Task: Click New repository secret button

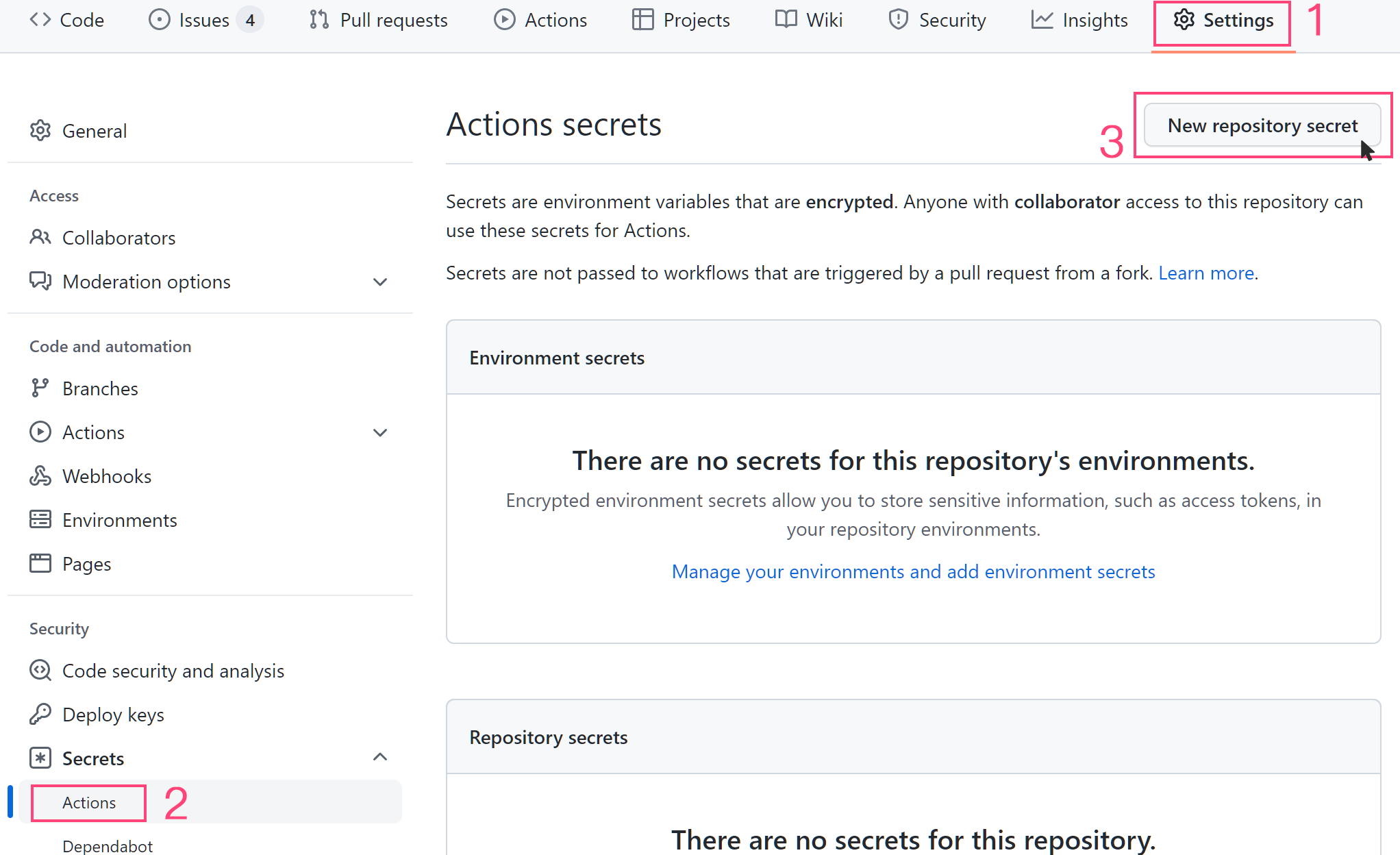Action: coord(1262,125)
